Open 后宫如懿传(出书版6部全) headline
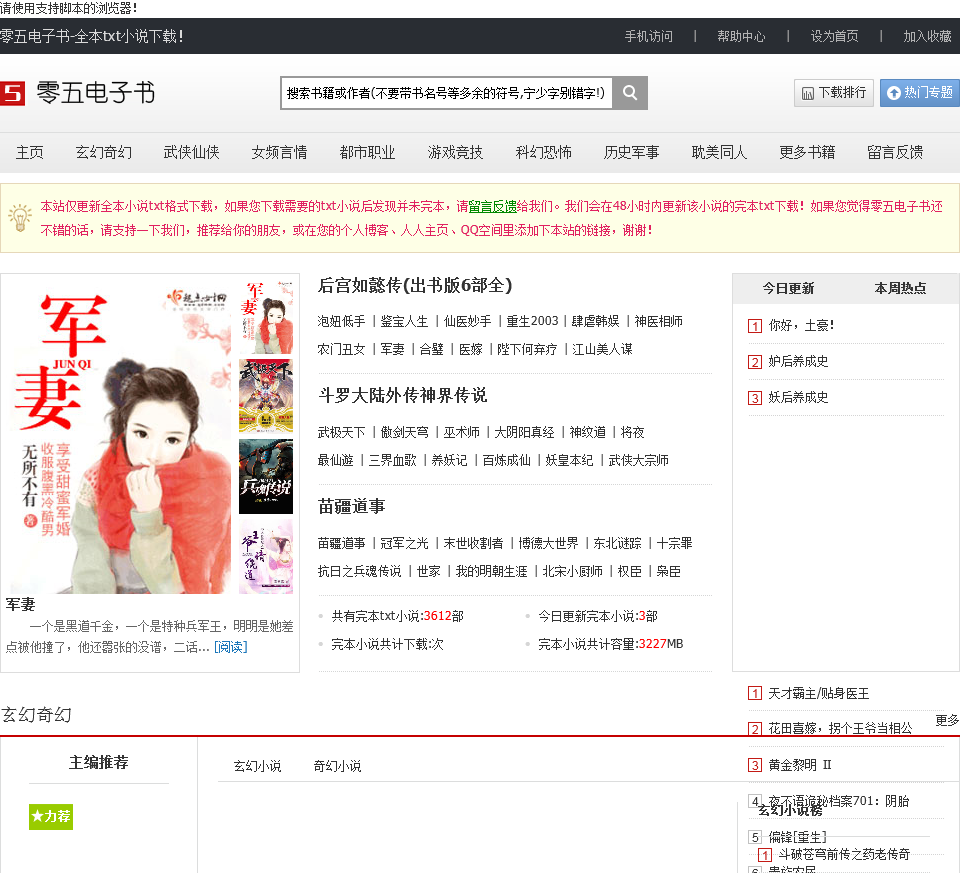 coord(415,285)
